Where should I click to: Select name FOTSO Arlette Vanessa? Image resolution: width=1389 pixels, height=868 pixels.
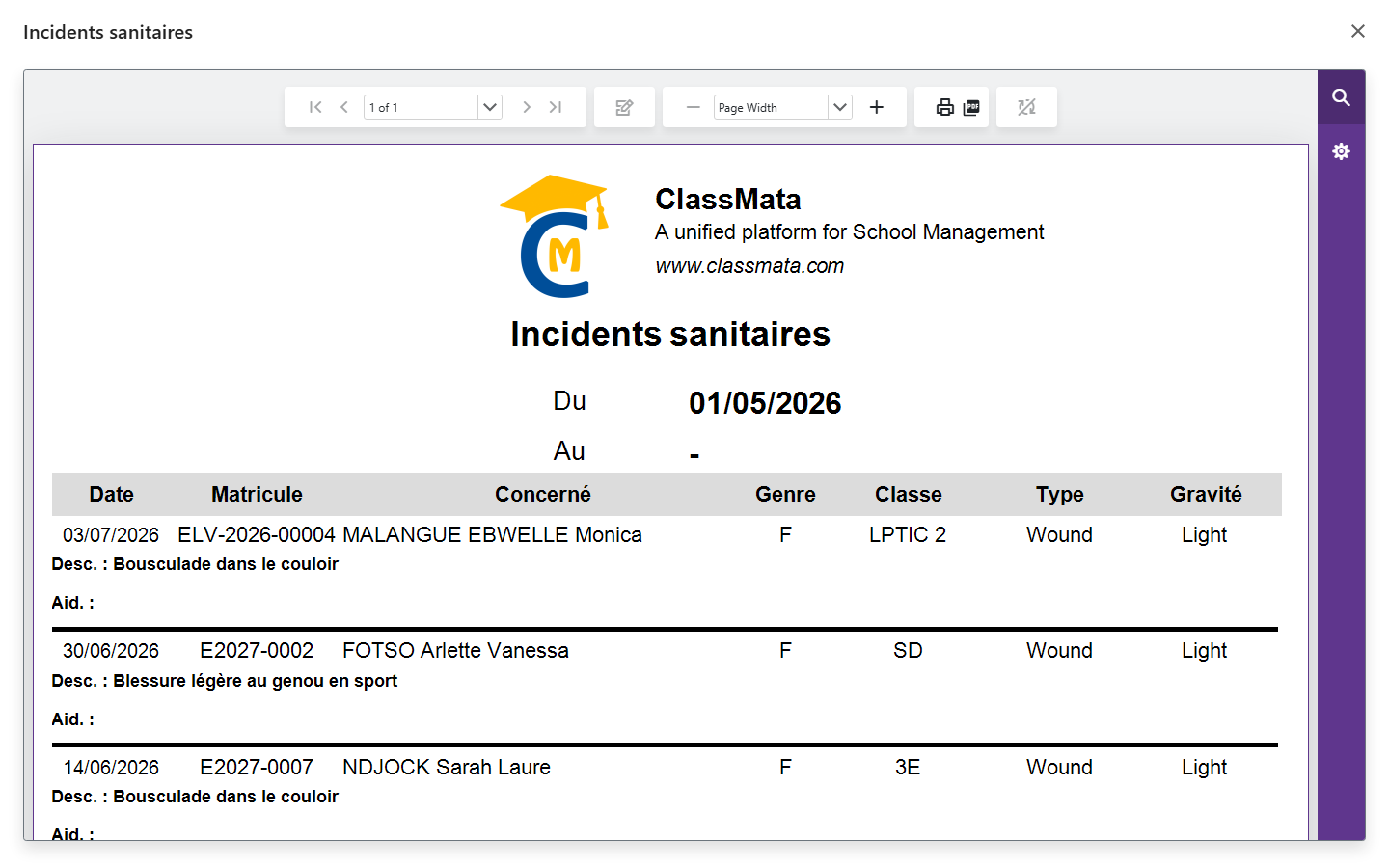point(455,650)
